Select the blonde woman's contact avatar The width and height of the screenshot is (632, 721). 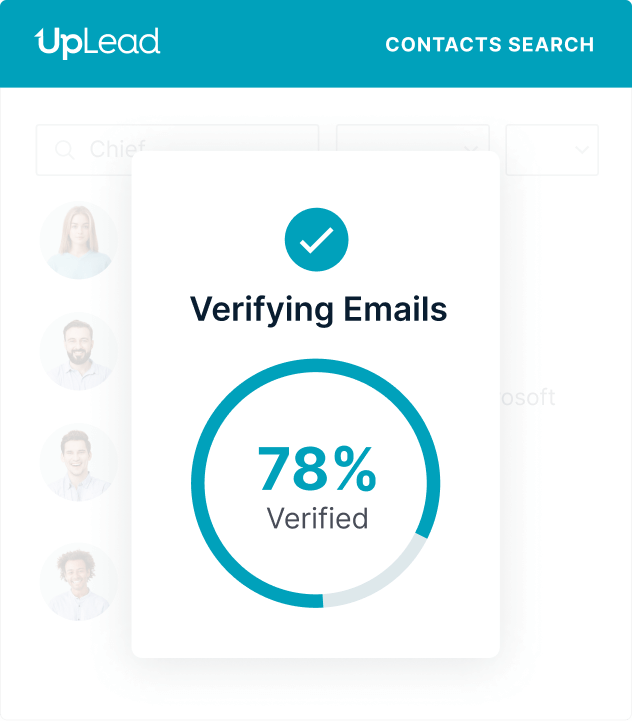coord(78,240)
